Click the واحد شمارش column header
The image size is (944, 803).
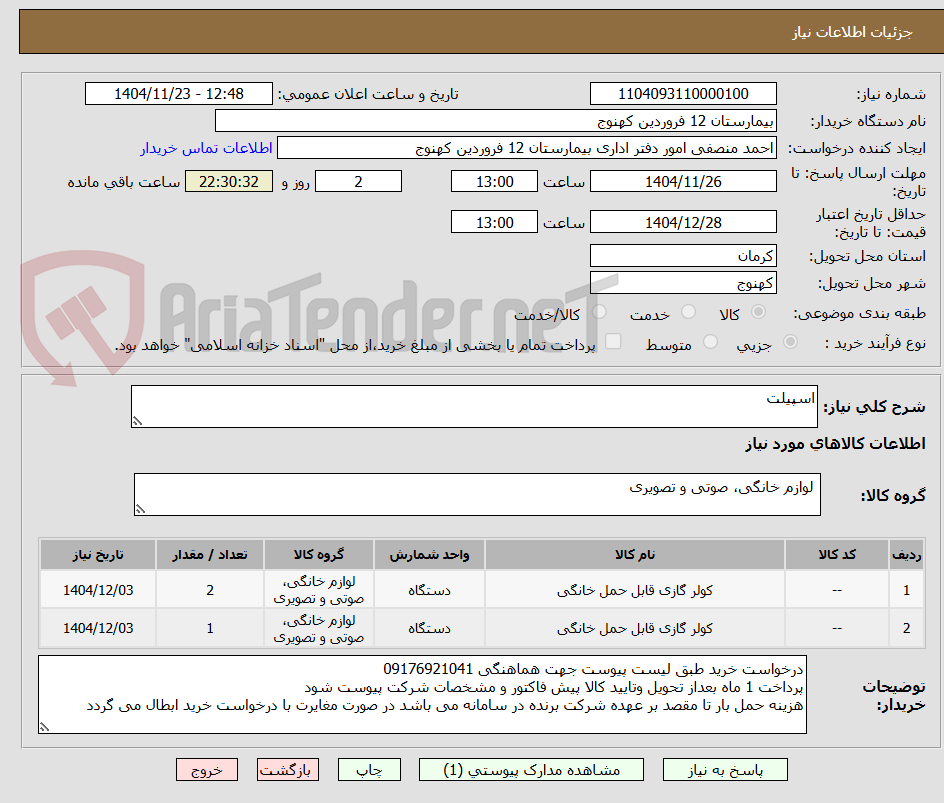point(429,554)
